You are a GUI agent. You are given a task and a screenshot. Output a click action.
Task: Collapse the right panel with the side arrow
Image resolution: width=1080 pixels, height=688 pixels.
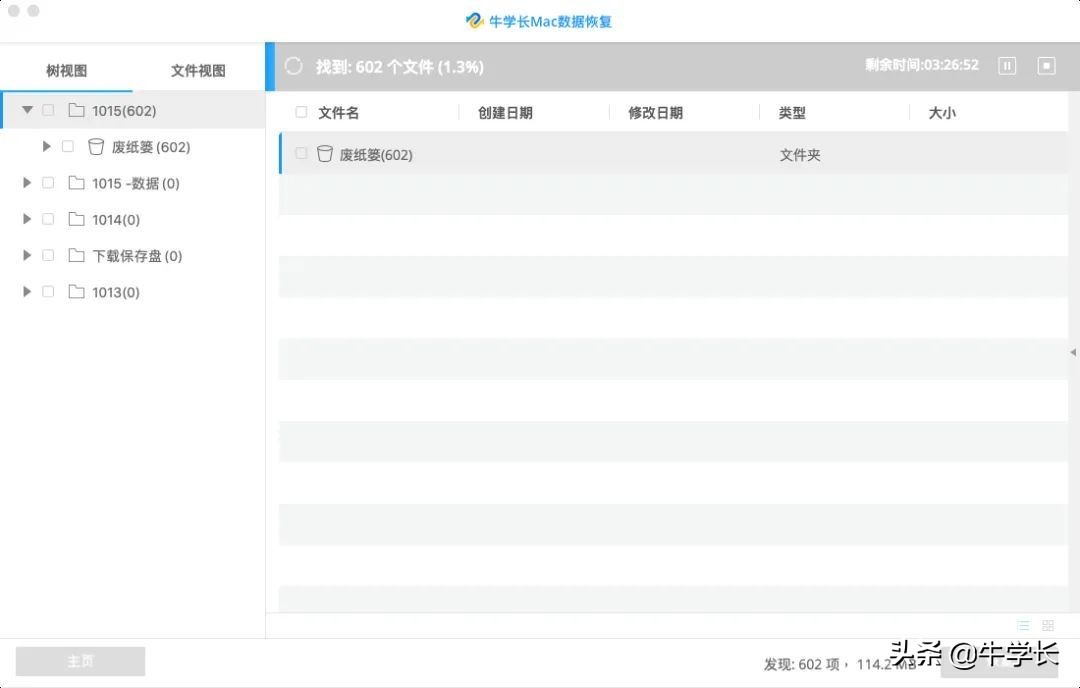pyautogui.click(x=1072, y=352)
